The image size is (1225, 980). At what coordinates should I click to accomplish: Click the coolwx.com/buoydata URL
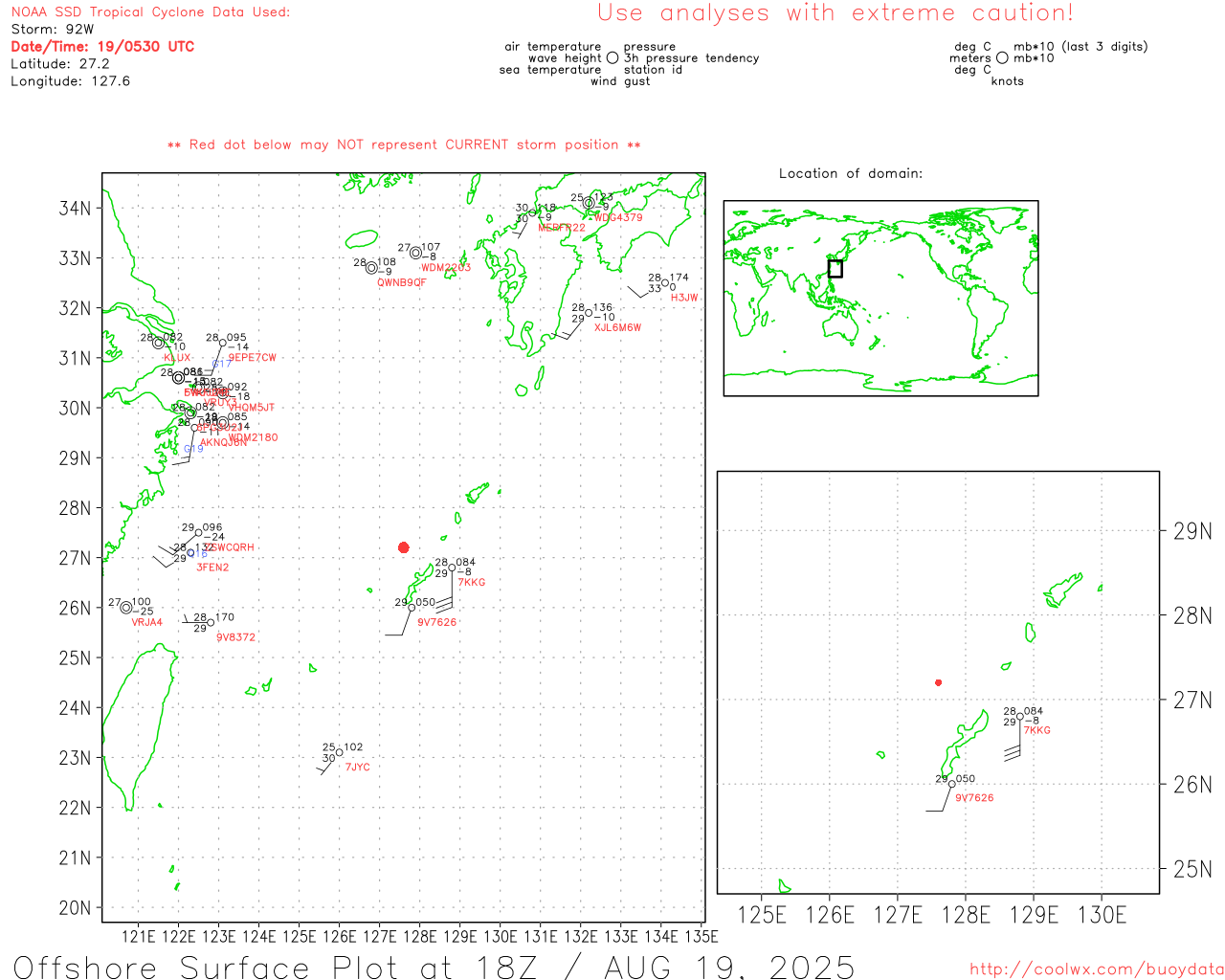click(x=1097, y=969)
